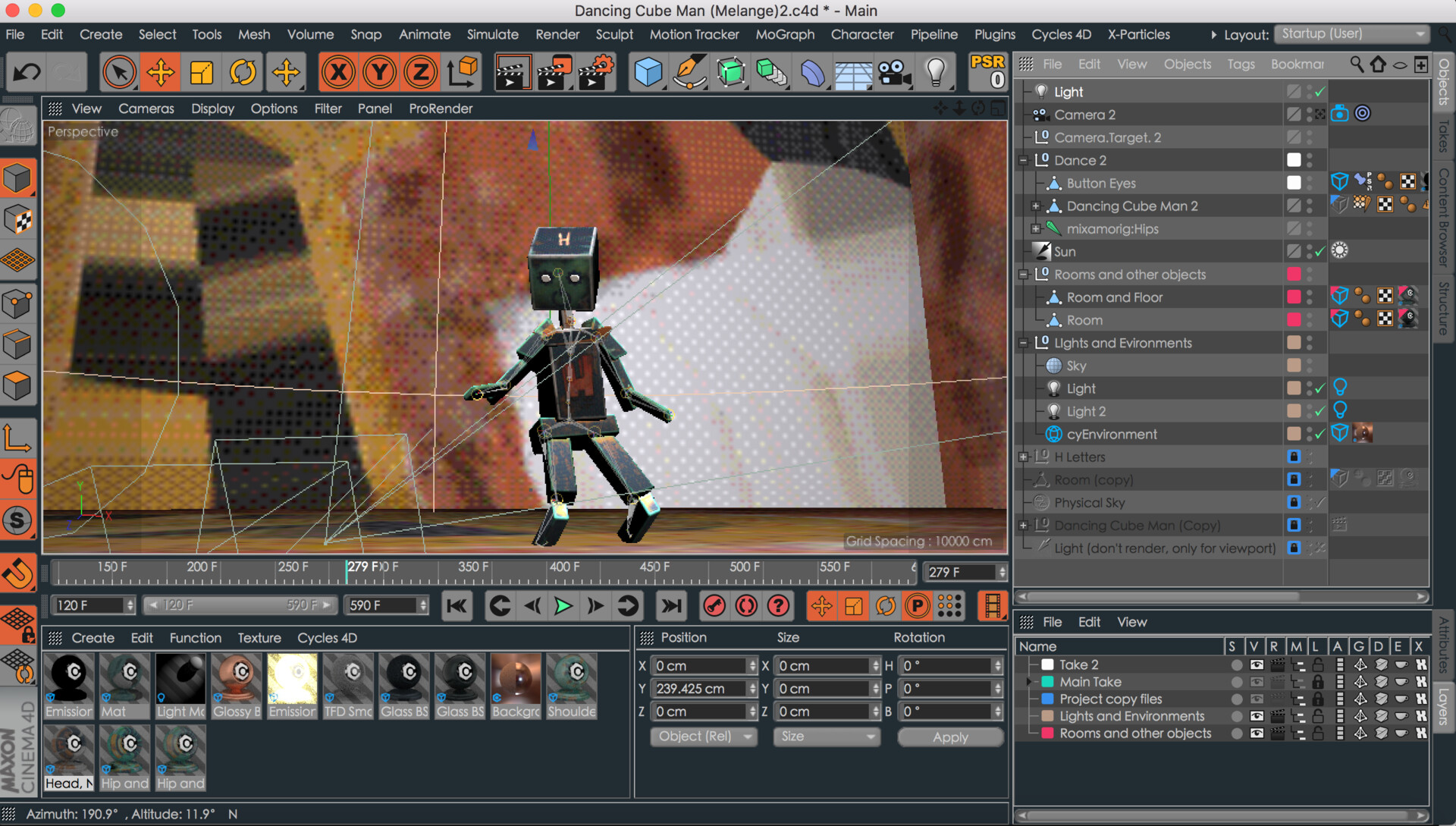Click the red Rooms layer color swatch
This screenshot has height=826, width=1456.
click(x=1047, y=733)
